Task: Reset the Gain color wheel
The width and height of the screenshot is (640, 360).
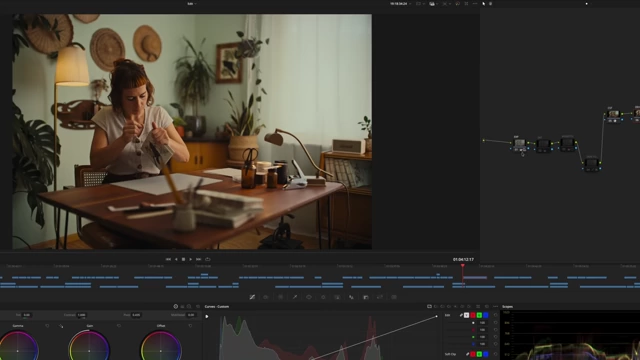Action: 119,326
